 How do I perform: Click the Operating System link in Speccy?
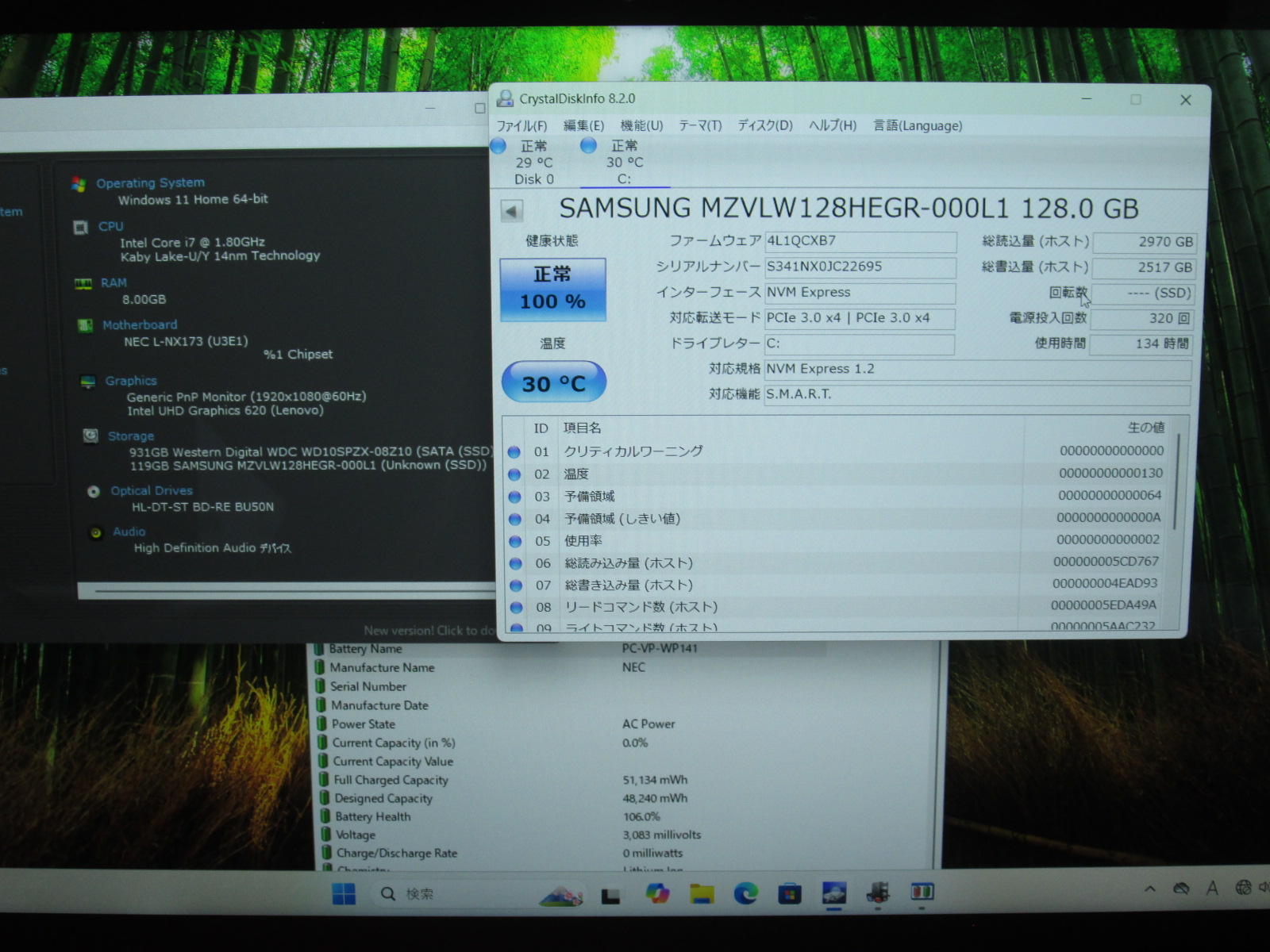150,183
